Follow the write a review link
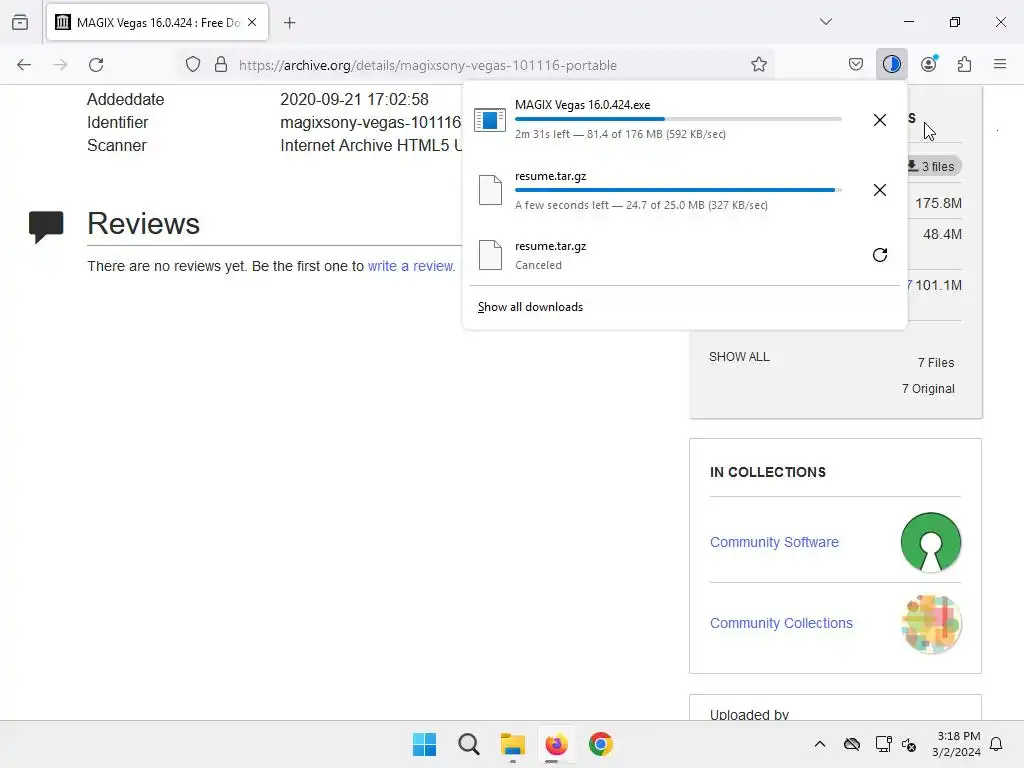This screenshot has width=1024, height=768. pyautogui.click(x=411, y=266)
